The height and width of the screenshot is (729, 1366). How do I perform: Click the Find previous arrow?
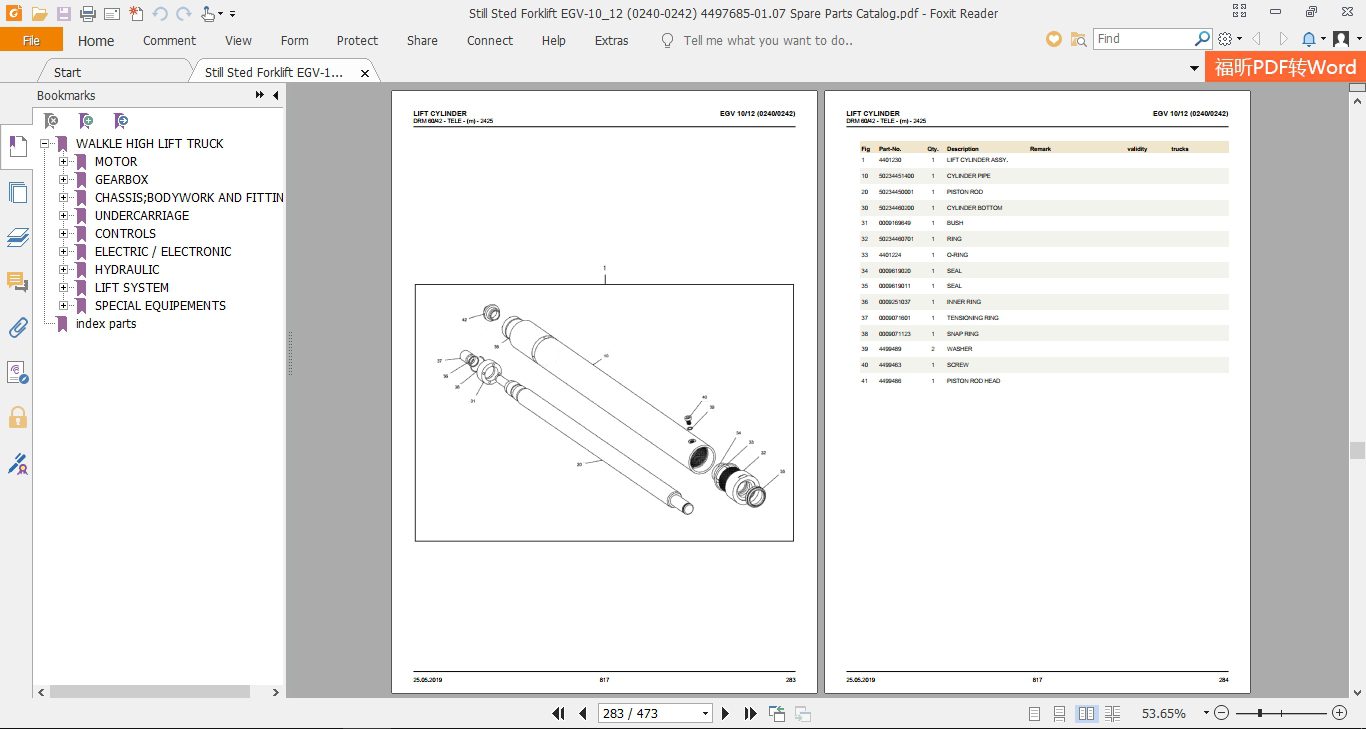coord(1257,39)
